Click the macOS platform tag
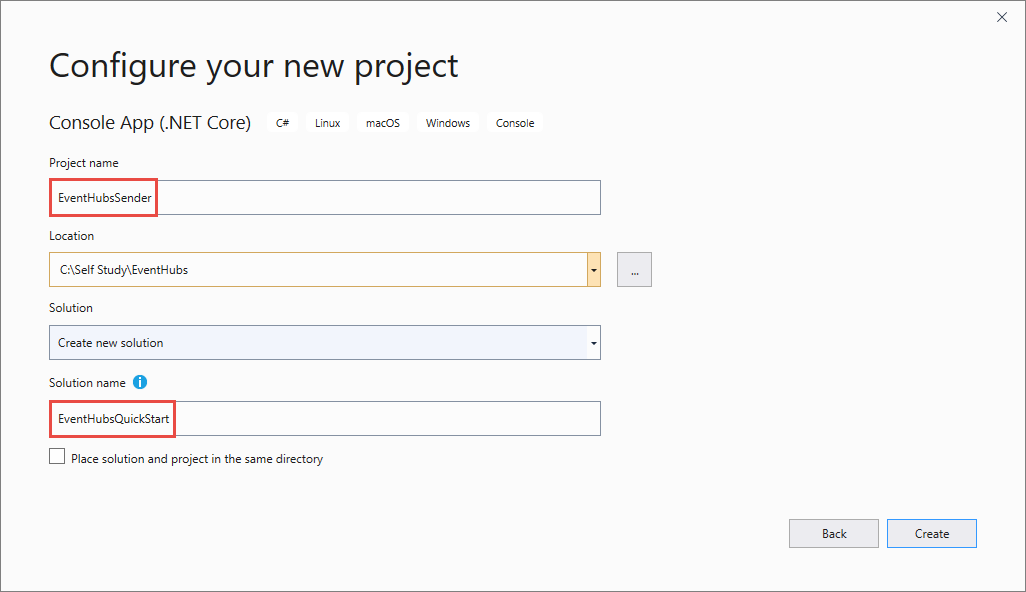 [x=382, y=123]
